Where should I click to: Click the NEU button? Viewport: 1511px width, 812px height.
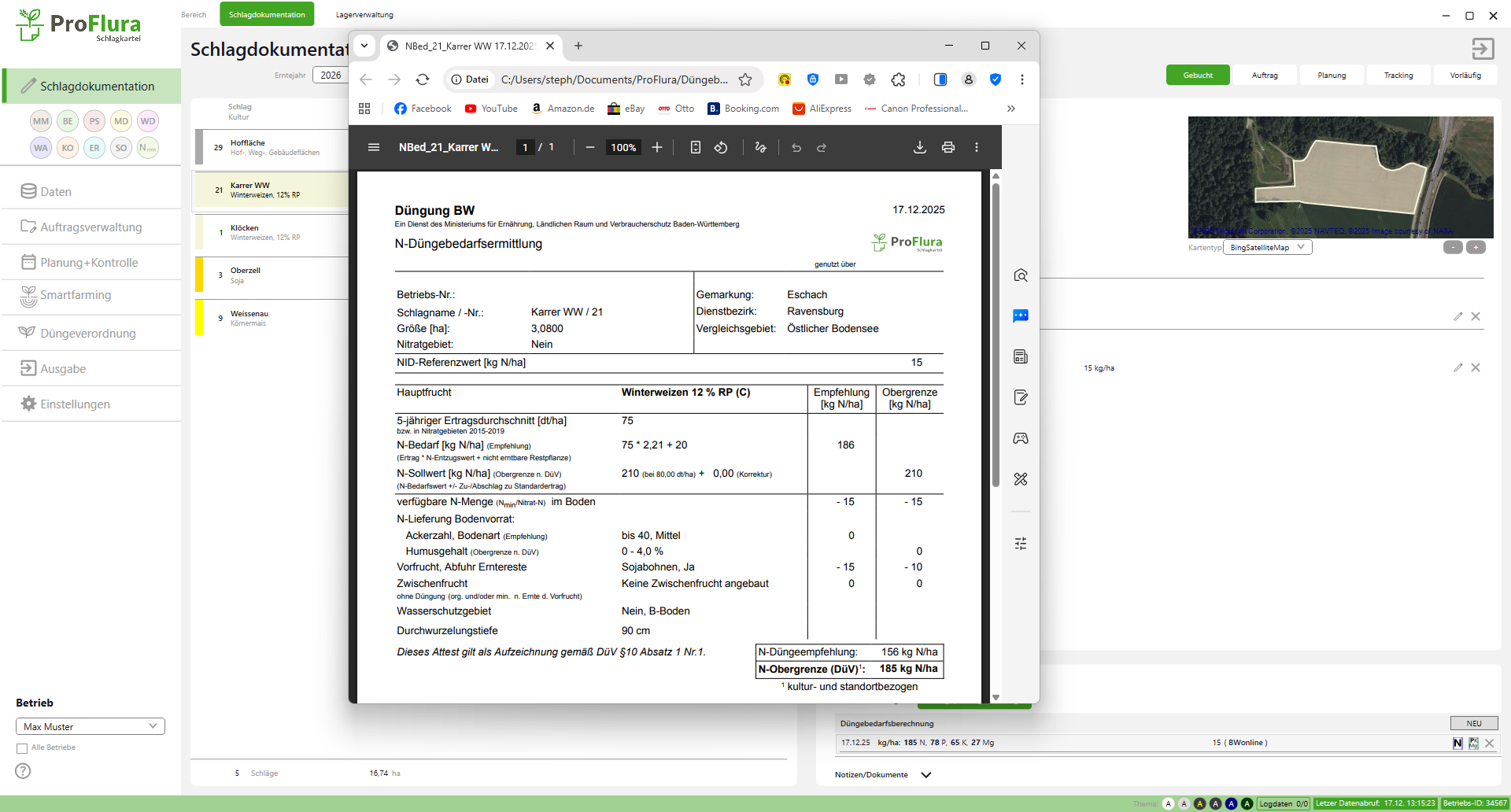pyautogui.click(x=1473, y=723)
